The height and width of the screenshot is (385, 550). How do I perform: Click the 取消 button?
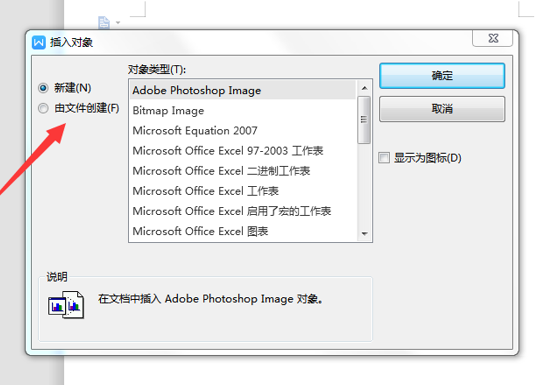pyautogui.click(x=442, y=109)
